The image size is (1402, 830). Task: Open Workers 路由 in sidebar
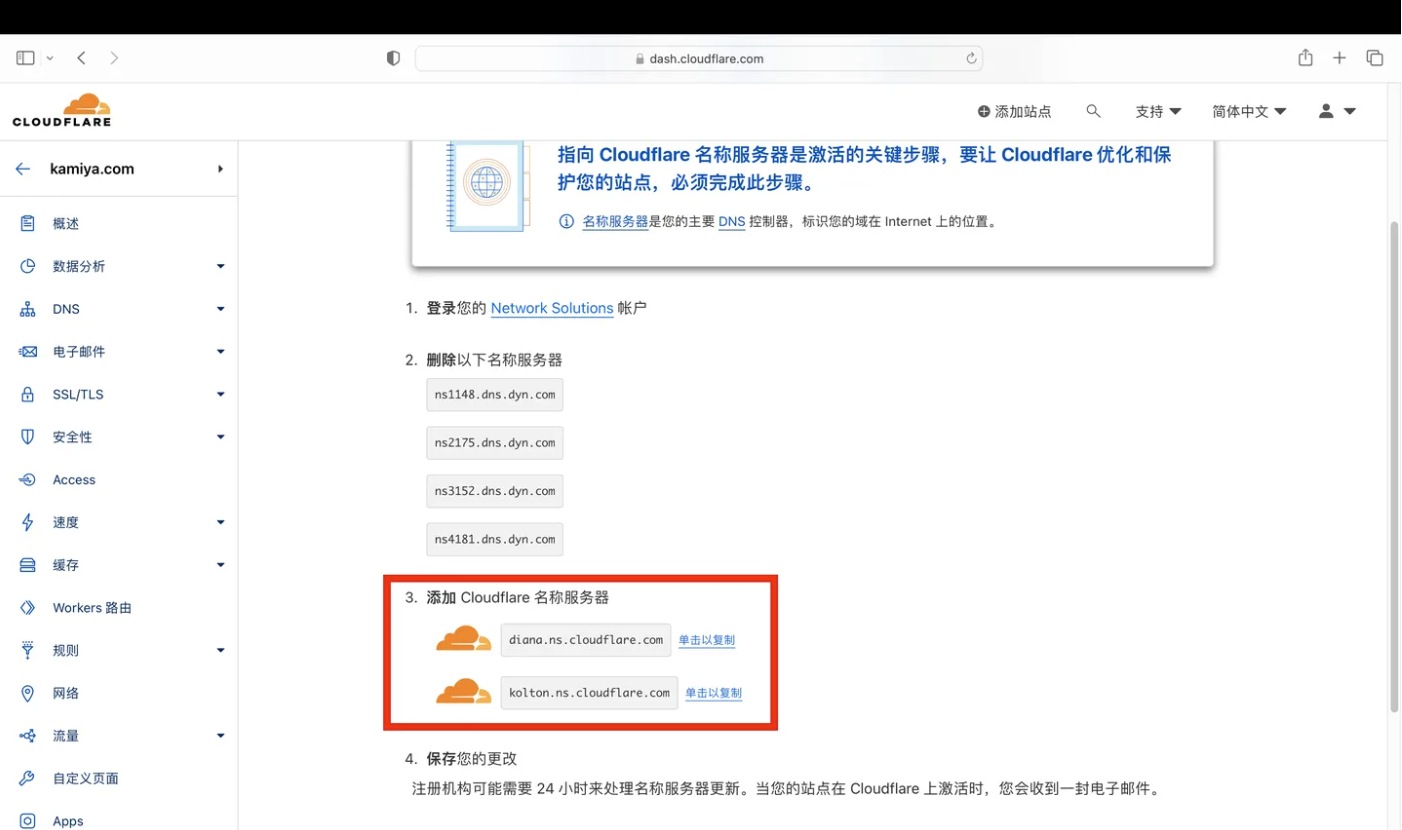pos(92,607)
